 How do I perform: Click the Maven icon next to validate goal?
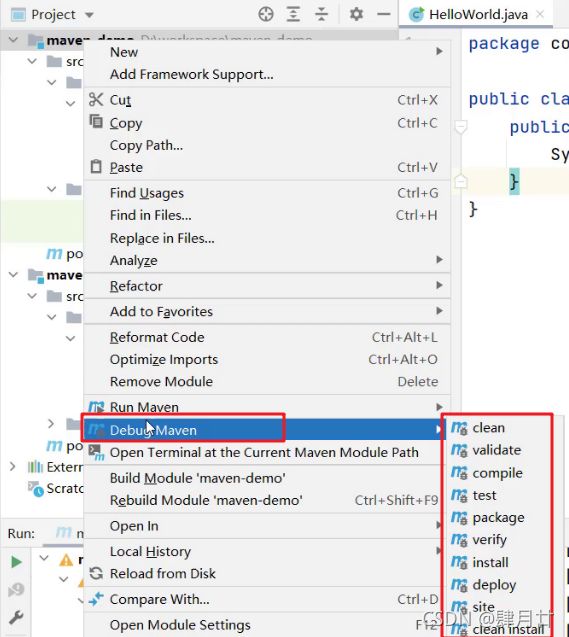coord(459,450)
